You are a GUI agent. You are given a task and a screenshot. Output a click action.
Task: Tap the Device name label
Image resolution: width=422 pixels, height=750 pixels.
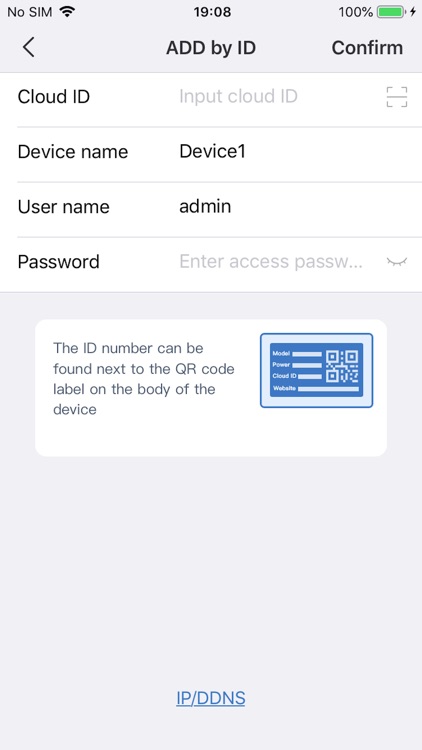73,152
